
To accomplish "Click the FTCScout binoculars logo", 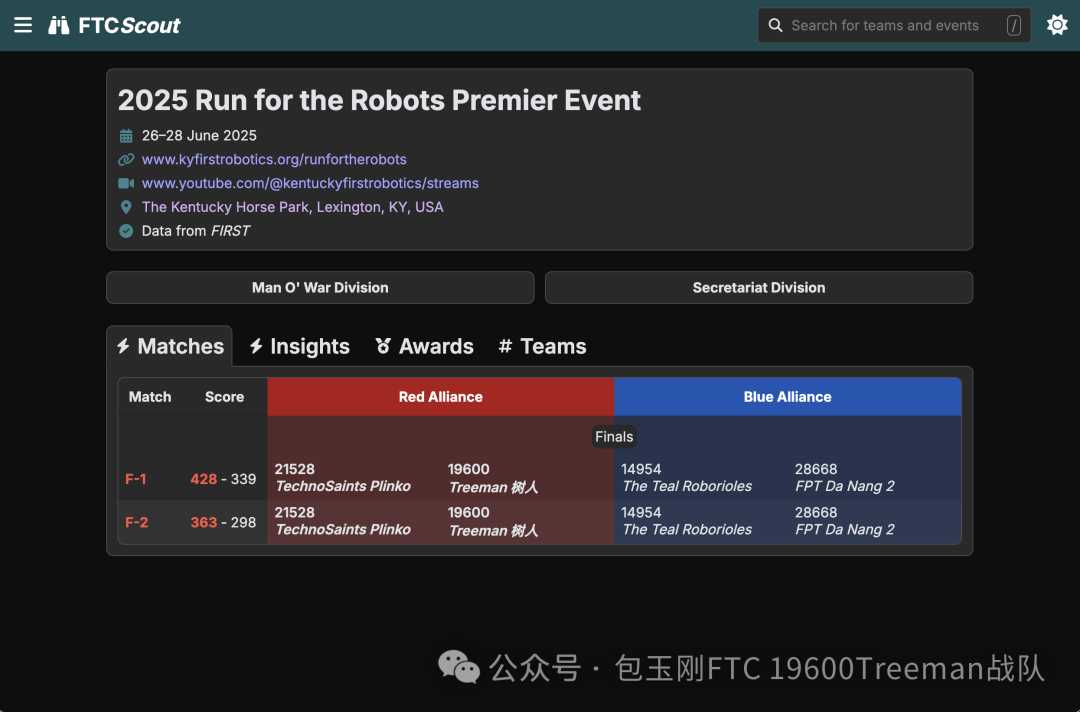I will pos(59,25).
